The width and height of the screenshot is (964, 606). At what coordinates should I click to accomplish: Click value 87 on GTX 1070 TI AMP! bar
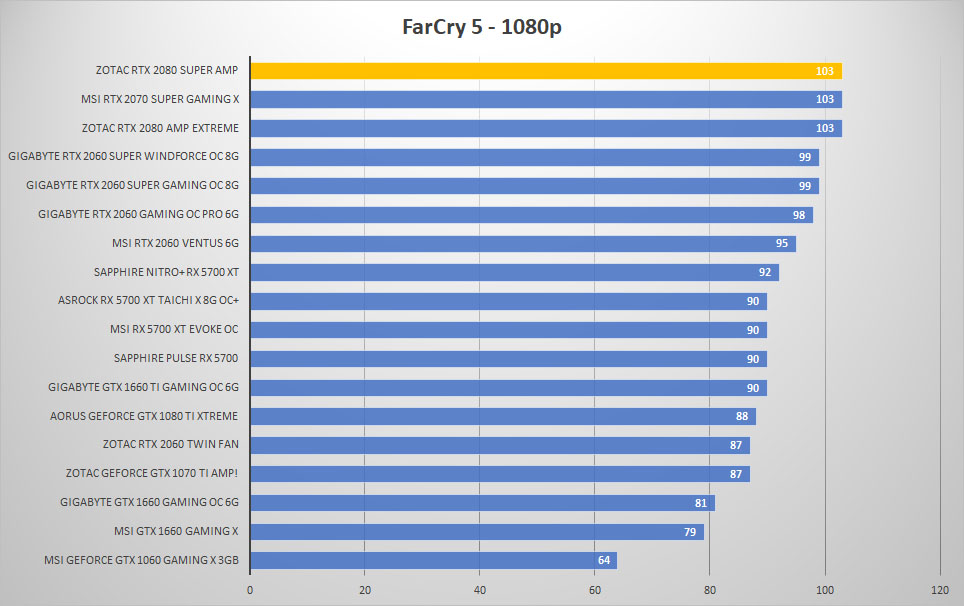(735, 474)
